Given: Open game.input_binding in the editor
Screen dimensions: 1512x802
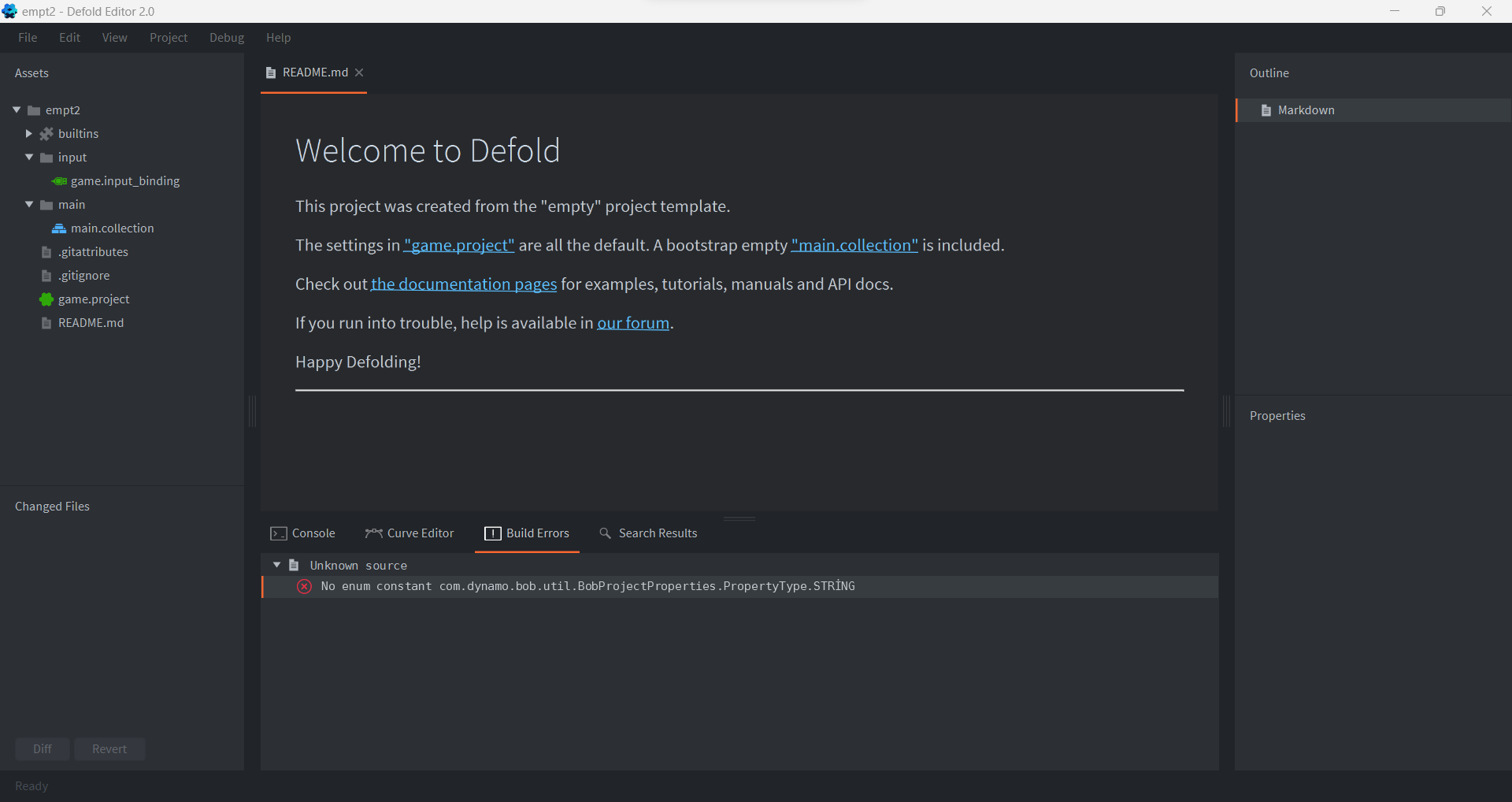Looking at the screenshot, I should point(124,180).
